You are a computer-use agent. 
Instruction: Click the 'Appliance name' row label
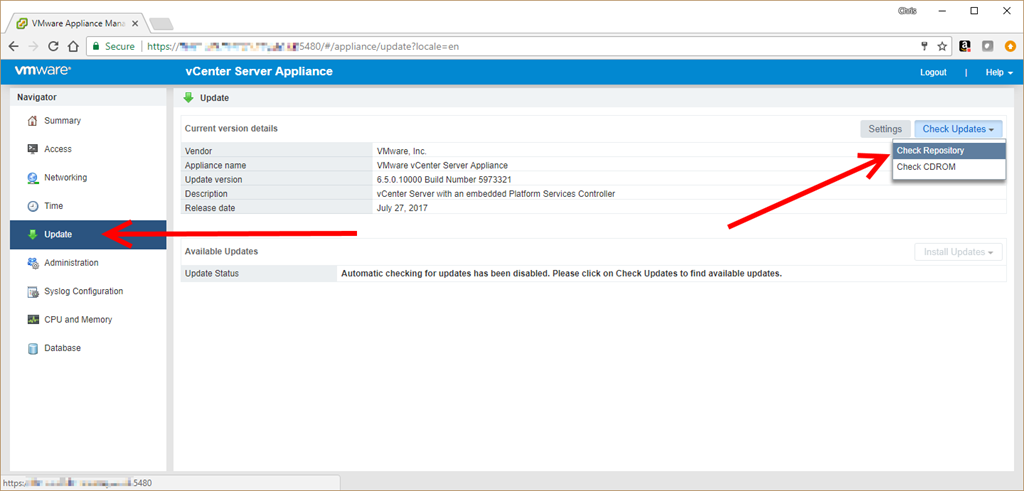[216, 165]
